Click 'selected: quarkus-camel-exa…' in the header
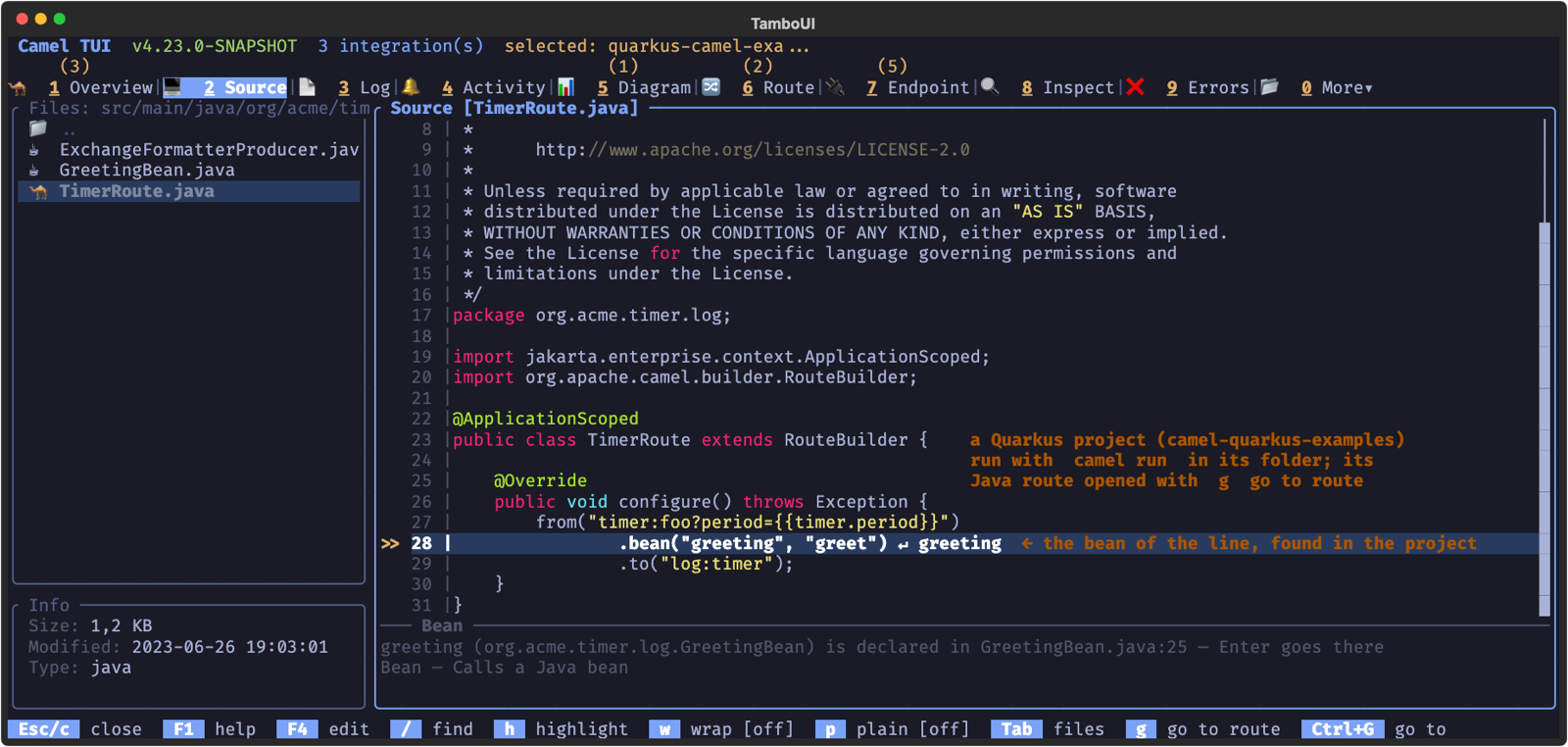This screenshot has height=747, width=1568. (x=657, y=46)
